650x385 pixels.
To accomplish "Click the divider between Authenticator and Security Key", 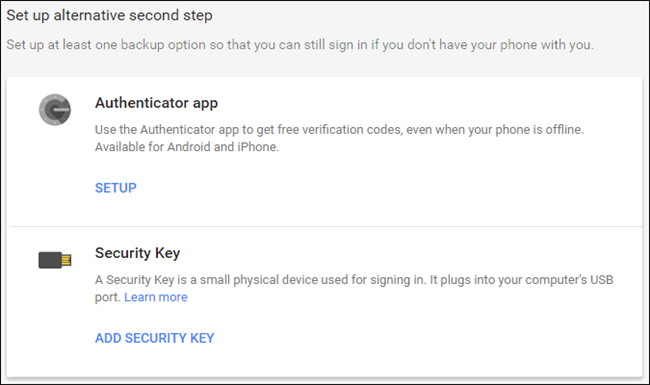I will 326,227.
